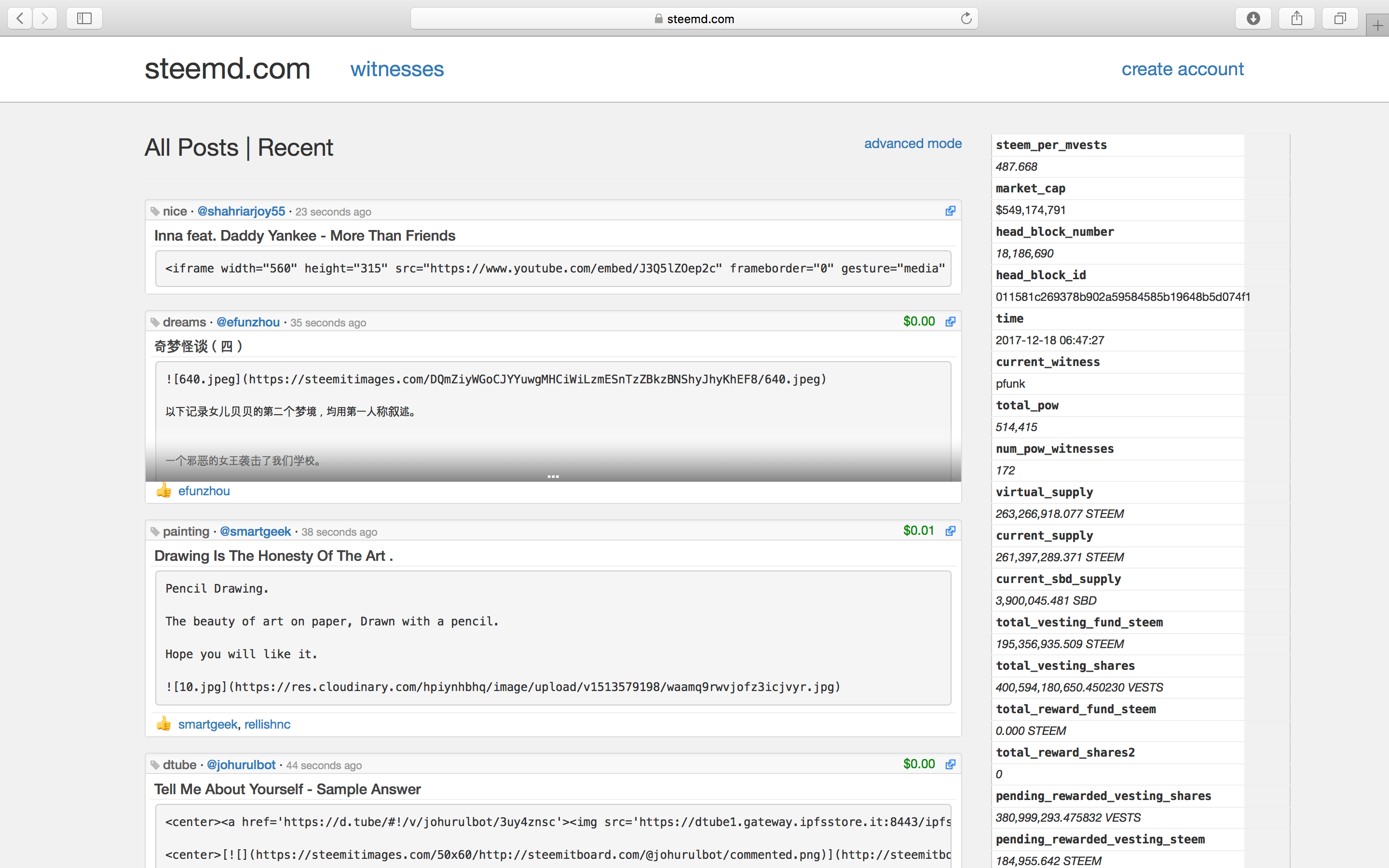This screenshot has width=1389, height=868.
Task: Select virtual_supply value 263,266,918.077 STEEM
Action: point(1060,514)
